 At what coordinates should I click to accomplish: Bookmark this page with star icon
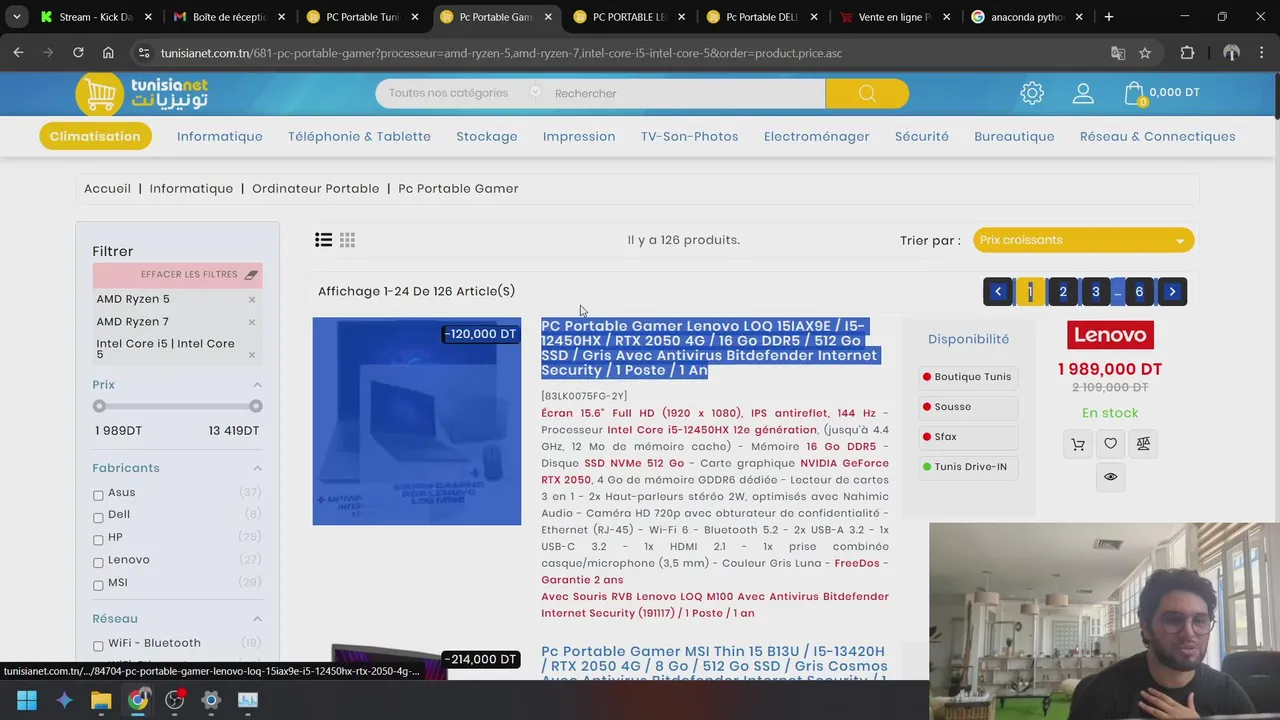1145,53
